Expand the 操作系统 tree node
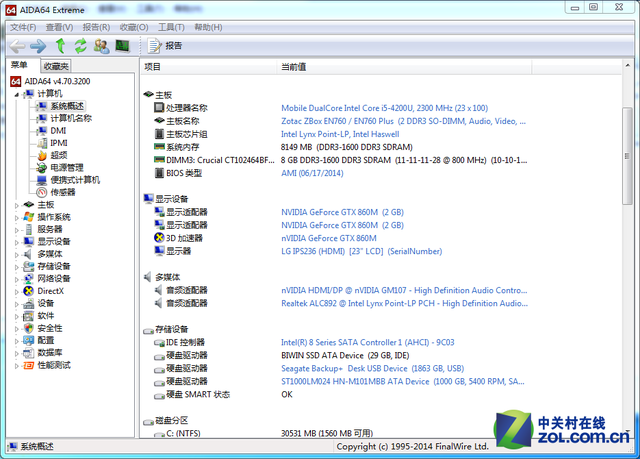 click(17, 218)
